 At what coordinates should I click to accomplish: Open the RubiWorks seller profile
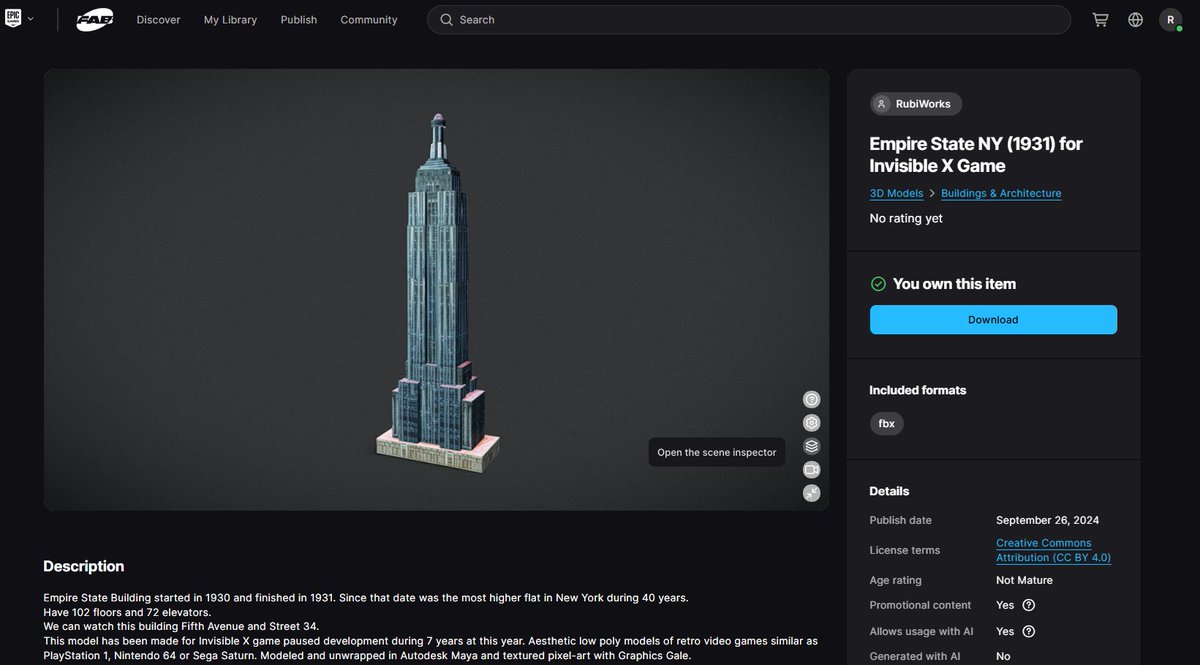[x=916, y=104]
